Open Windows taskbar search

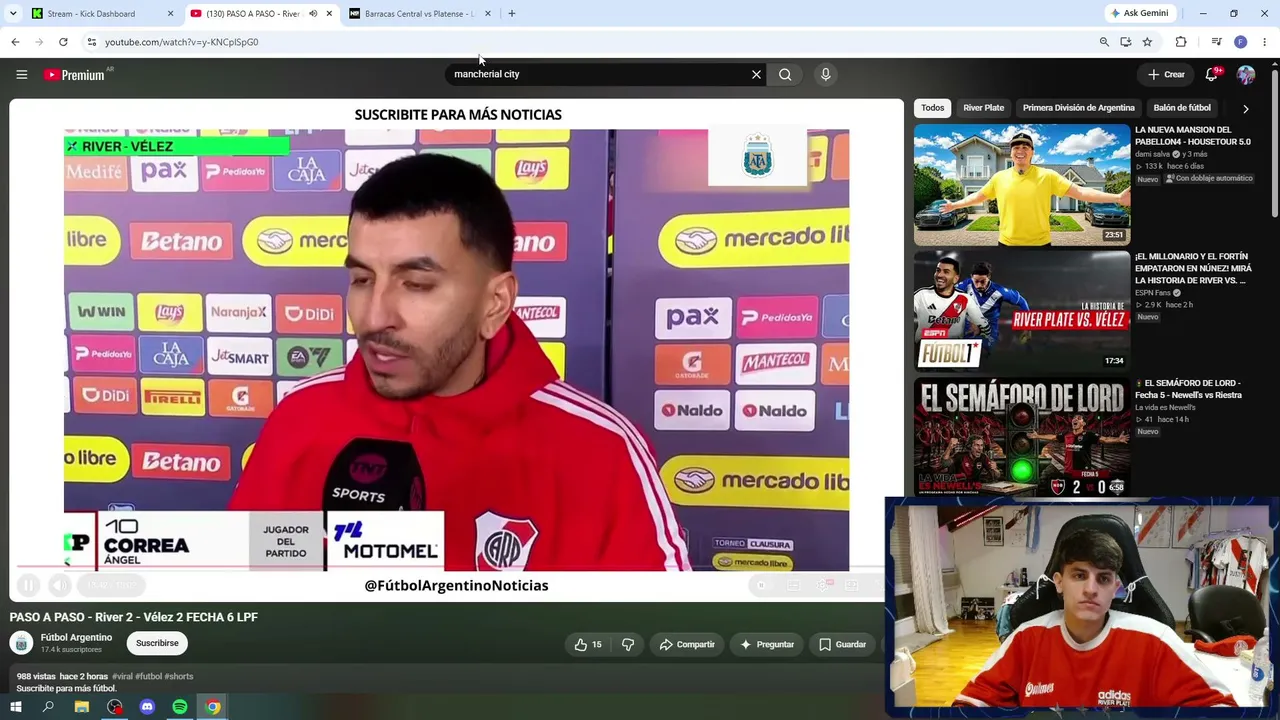(x=48, y=707)
